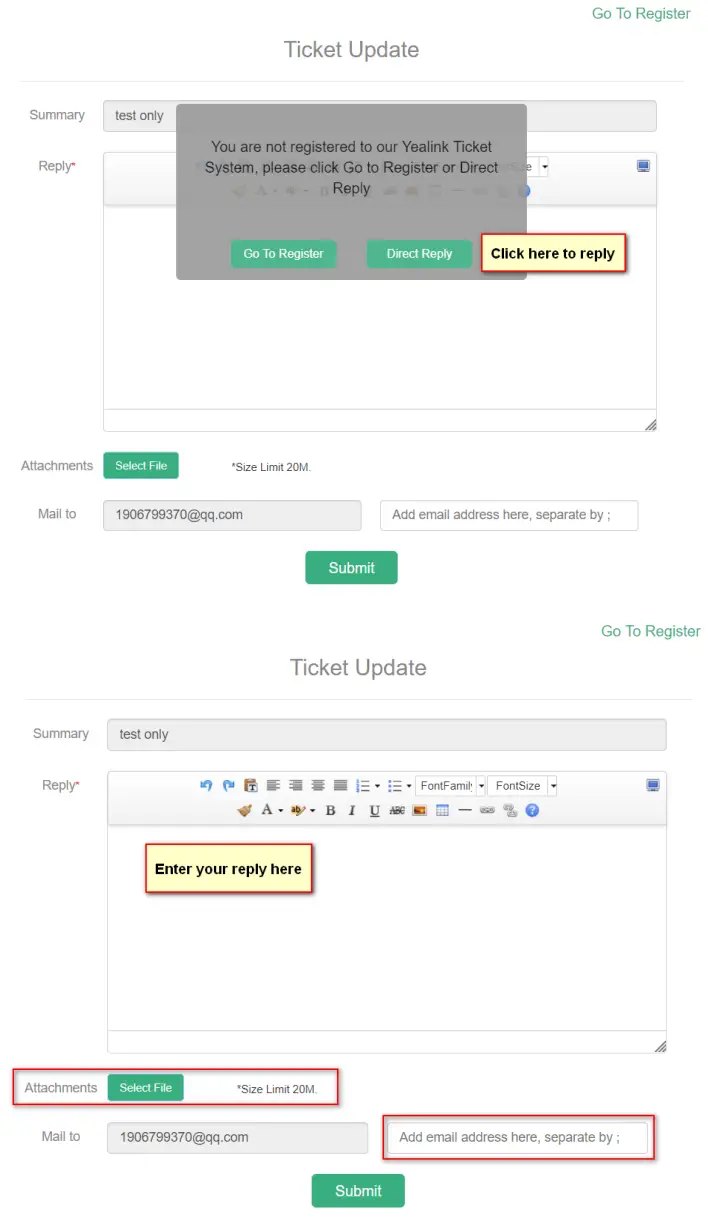Click Go To Register button in popup
The image size is (708, 1222).
pos(284,254)
